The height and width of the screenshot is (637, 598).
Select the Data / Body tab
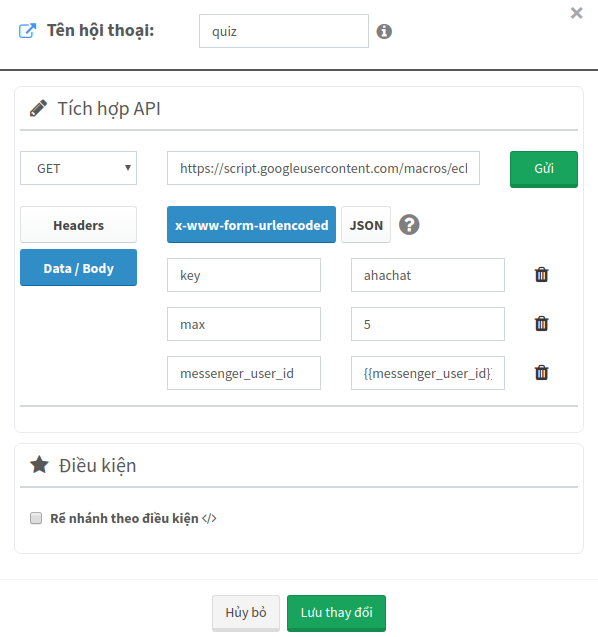point(78,268)
